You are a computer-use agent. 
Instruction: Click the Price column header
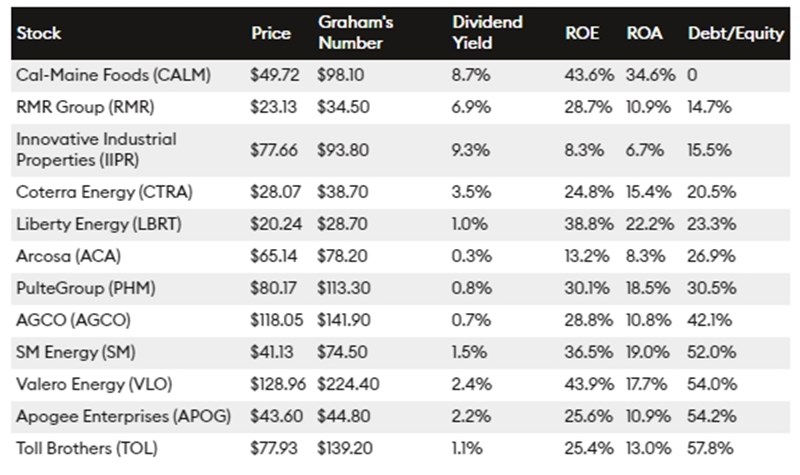pos(271,33)
